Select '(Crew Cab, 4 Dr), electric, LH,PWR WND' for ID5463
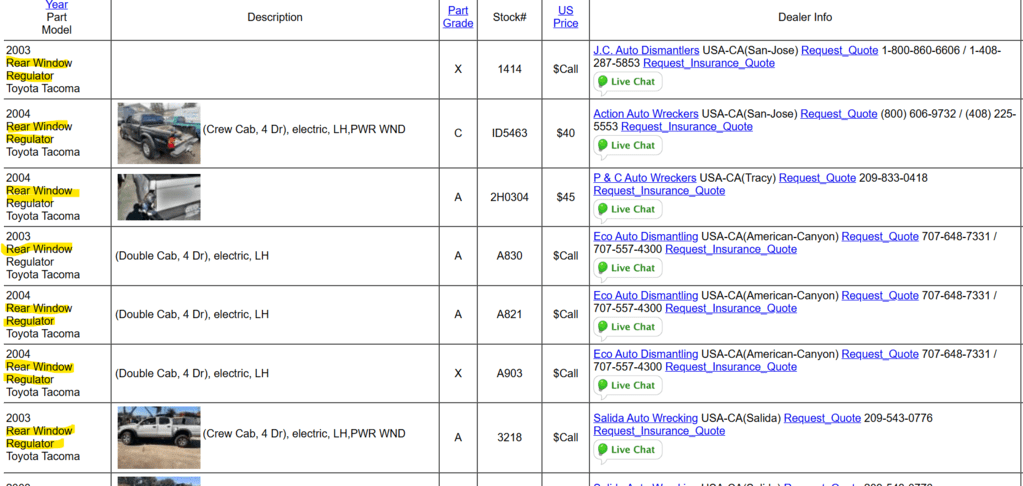 [x=304, y=130]
